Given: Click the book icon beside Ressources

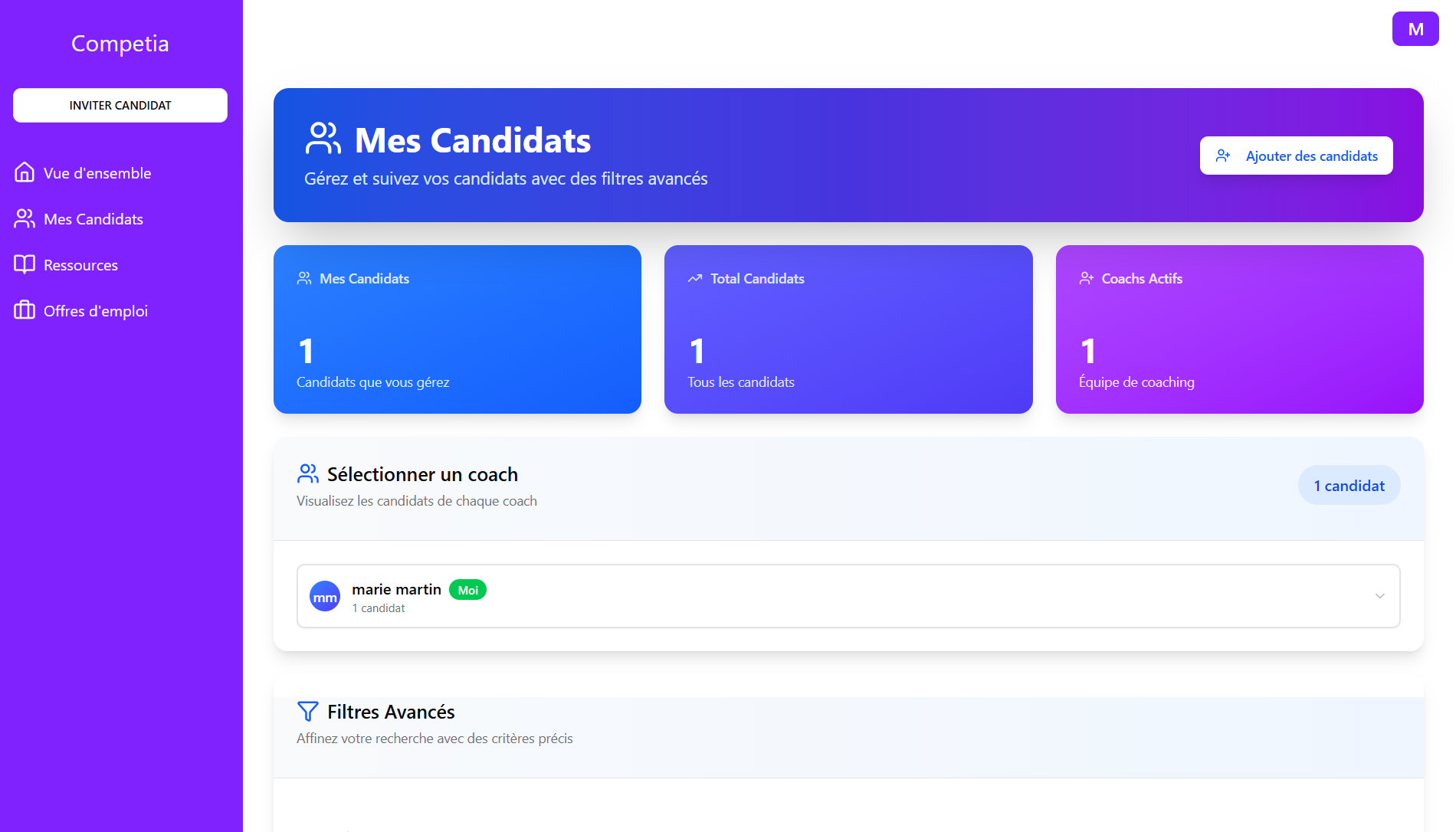Looking at the screenshot, I should [25, 265].
